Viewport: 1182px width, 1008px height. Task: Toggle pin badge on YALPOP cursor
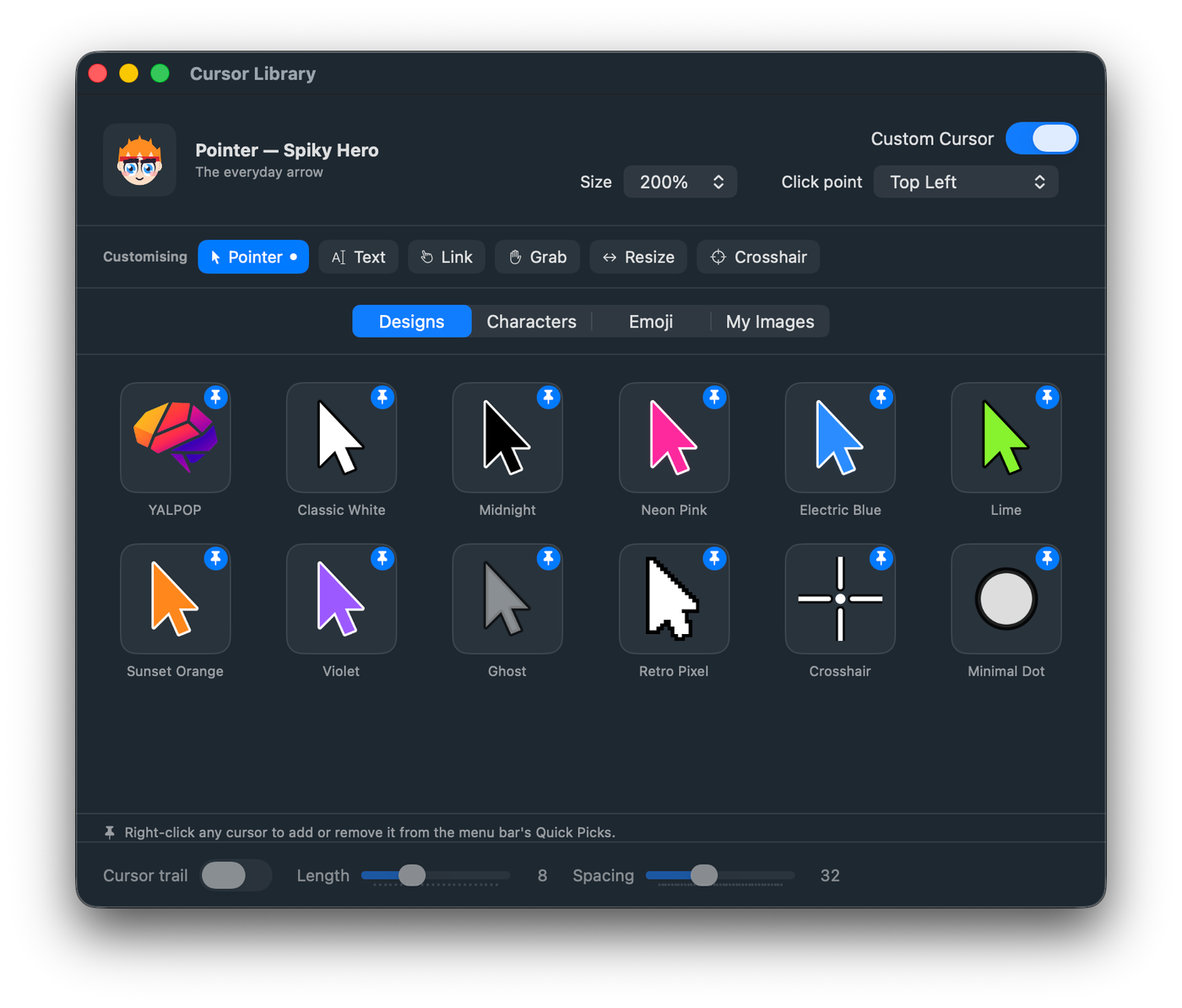tap(216, 397)
